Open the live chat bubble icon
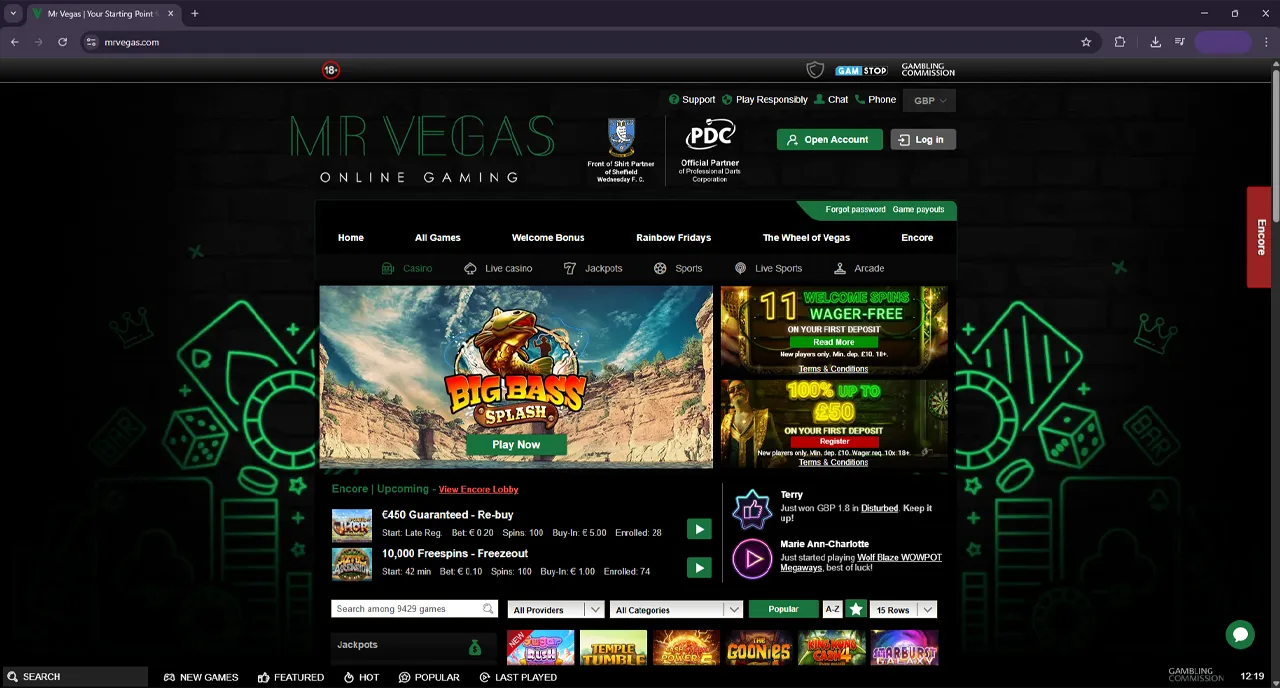This screenshot has height=688, width=1280. (x=1240, y=634)
